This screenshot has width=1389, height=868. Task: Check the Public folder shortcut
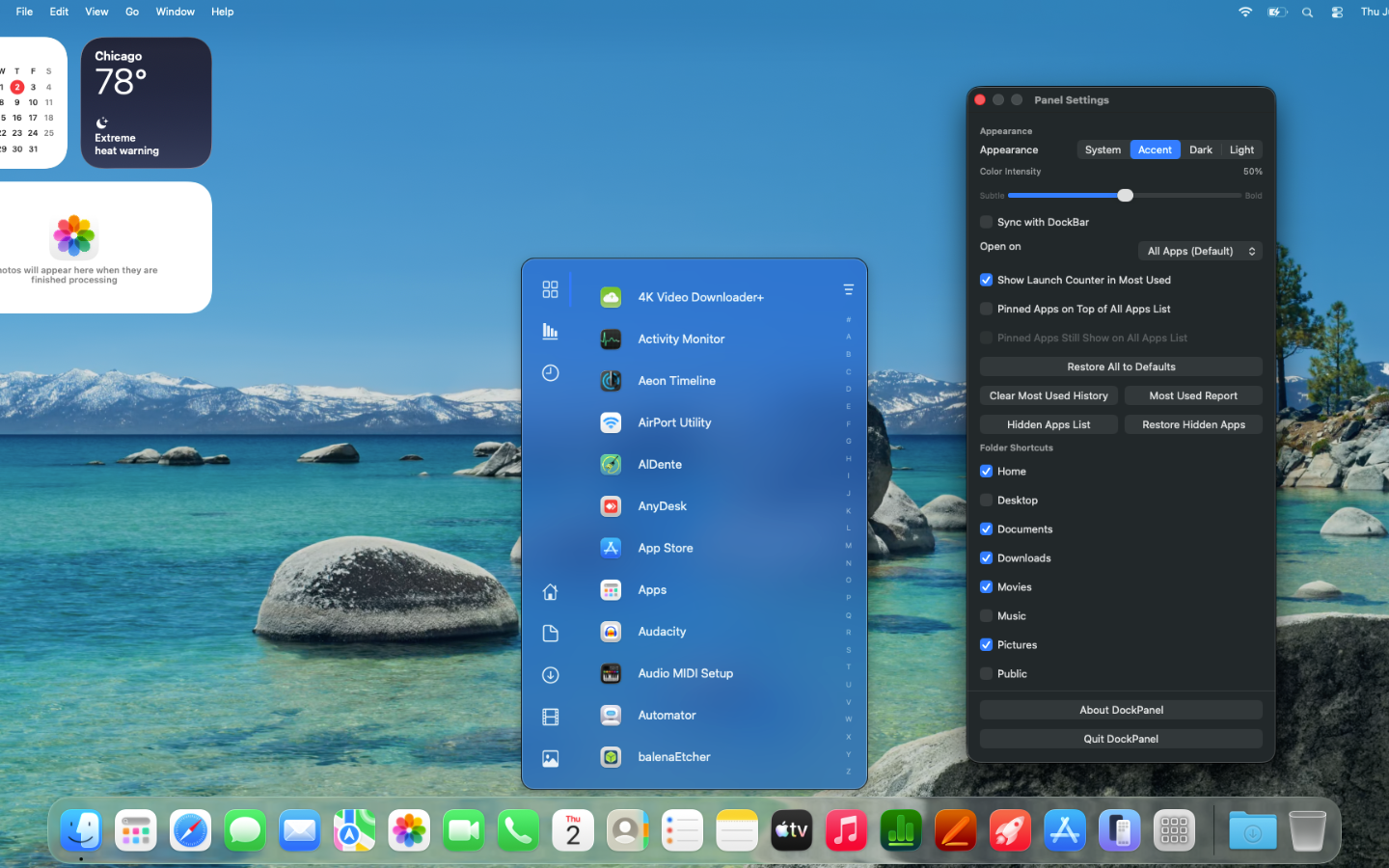click(x=986, y=674)
